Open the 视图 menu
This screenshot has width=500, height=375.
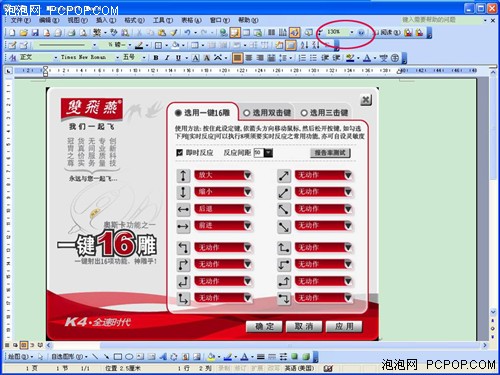[77, 20]
